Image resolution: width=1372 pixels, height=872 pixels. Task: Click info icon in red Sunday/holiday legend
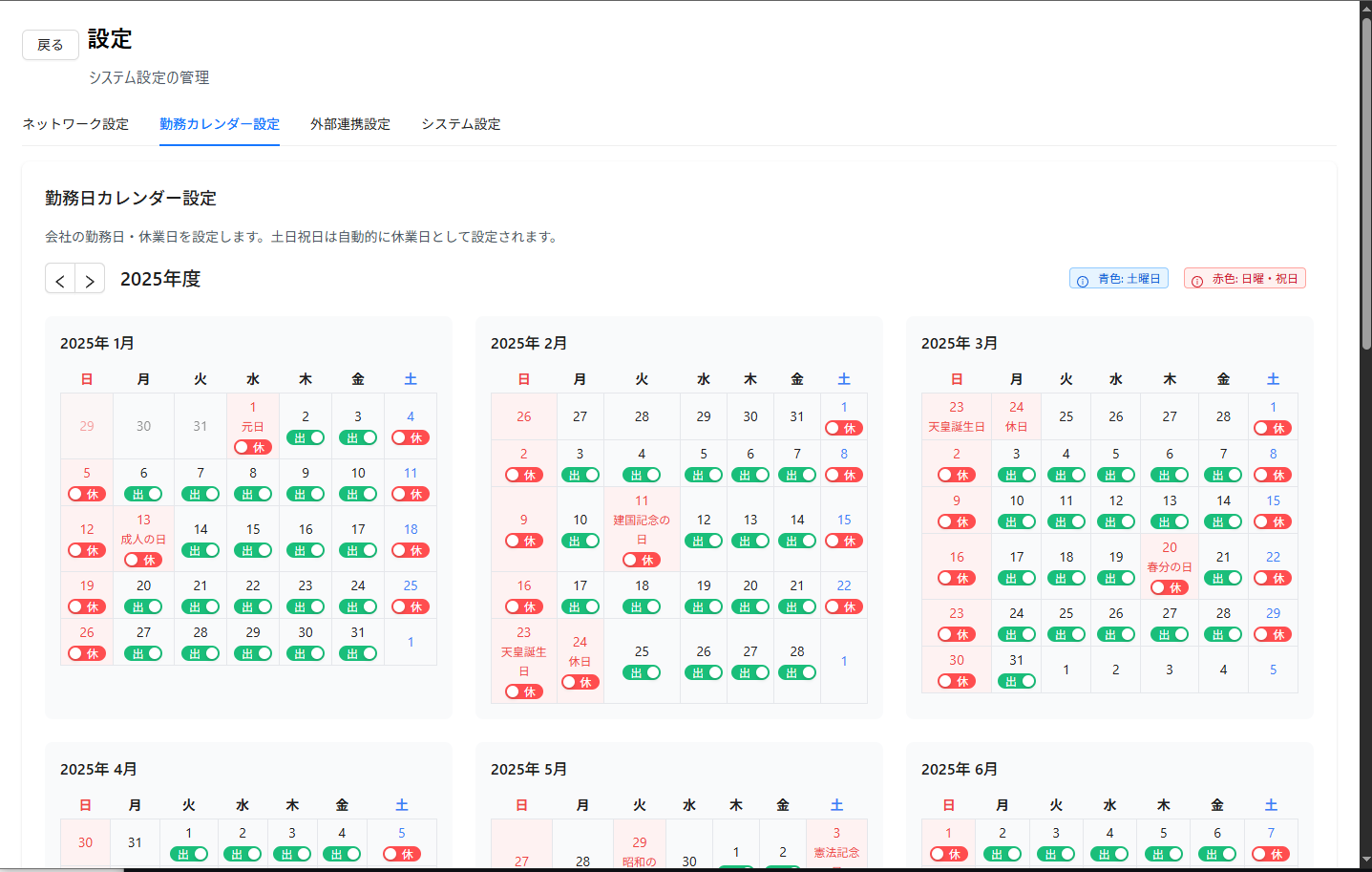click(x=1197, y=280)
